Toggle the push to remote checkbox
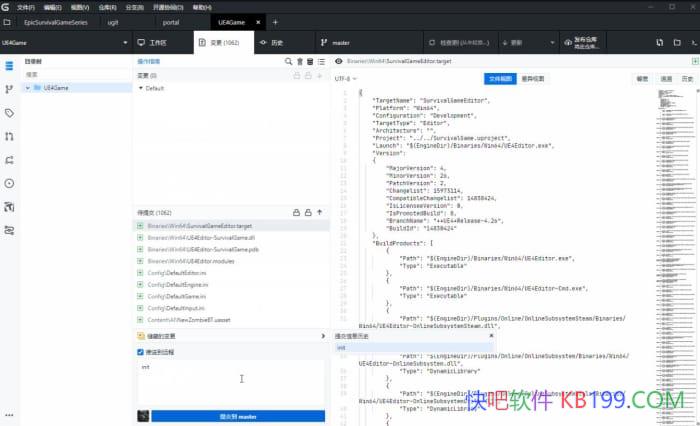Screen dimensions: 700x426 point(140,352)
